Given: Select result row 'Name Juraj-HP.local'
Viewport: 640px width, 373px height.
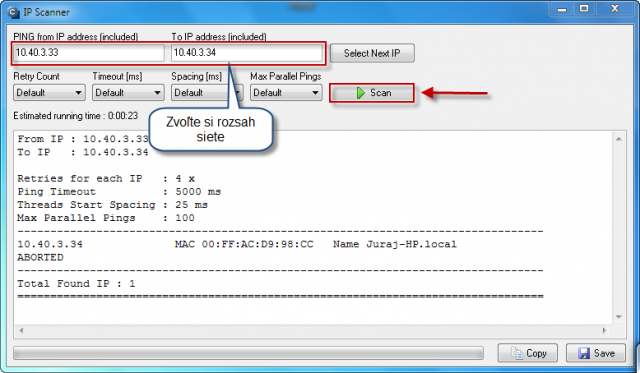Looking at the screenshot, I should coord(395,244).
